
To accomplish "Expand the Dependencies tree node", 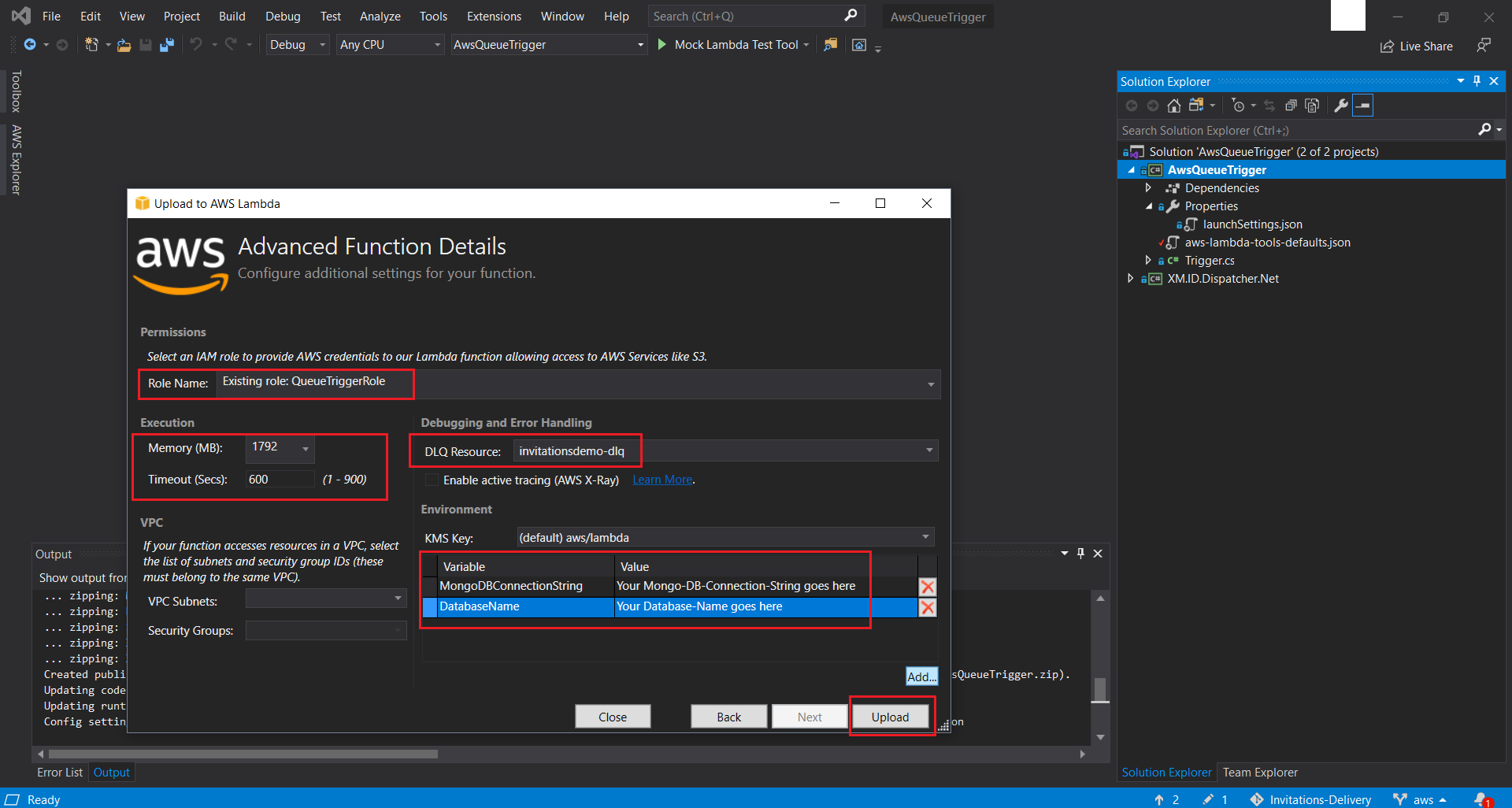I will (x=1148, y=187).
